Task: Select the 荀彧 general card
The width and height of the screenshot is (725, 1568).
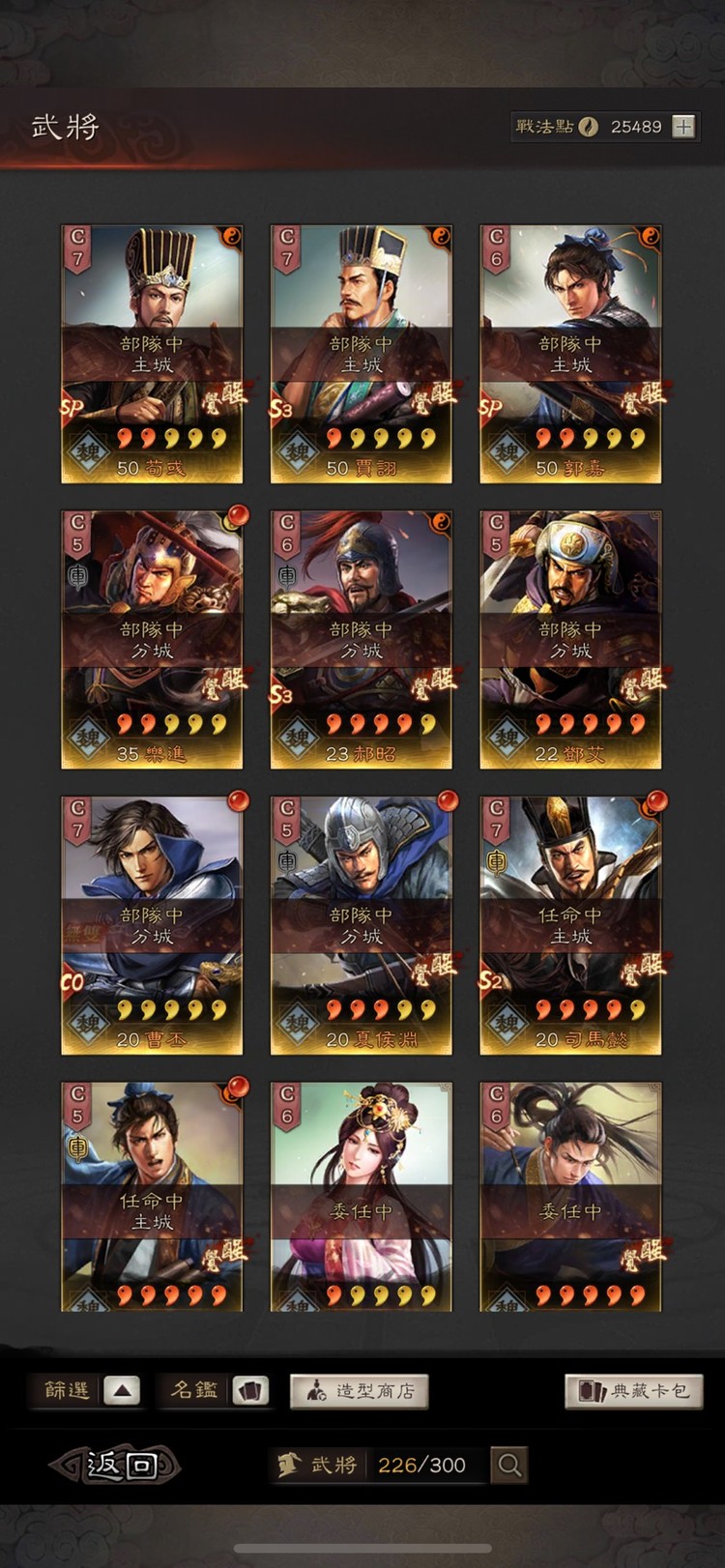Action: coord(152,354)
